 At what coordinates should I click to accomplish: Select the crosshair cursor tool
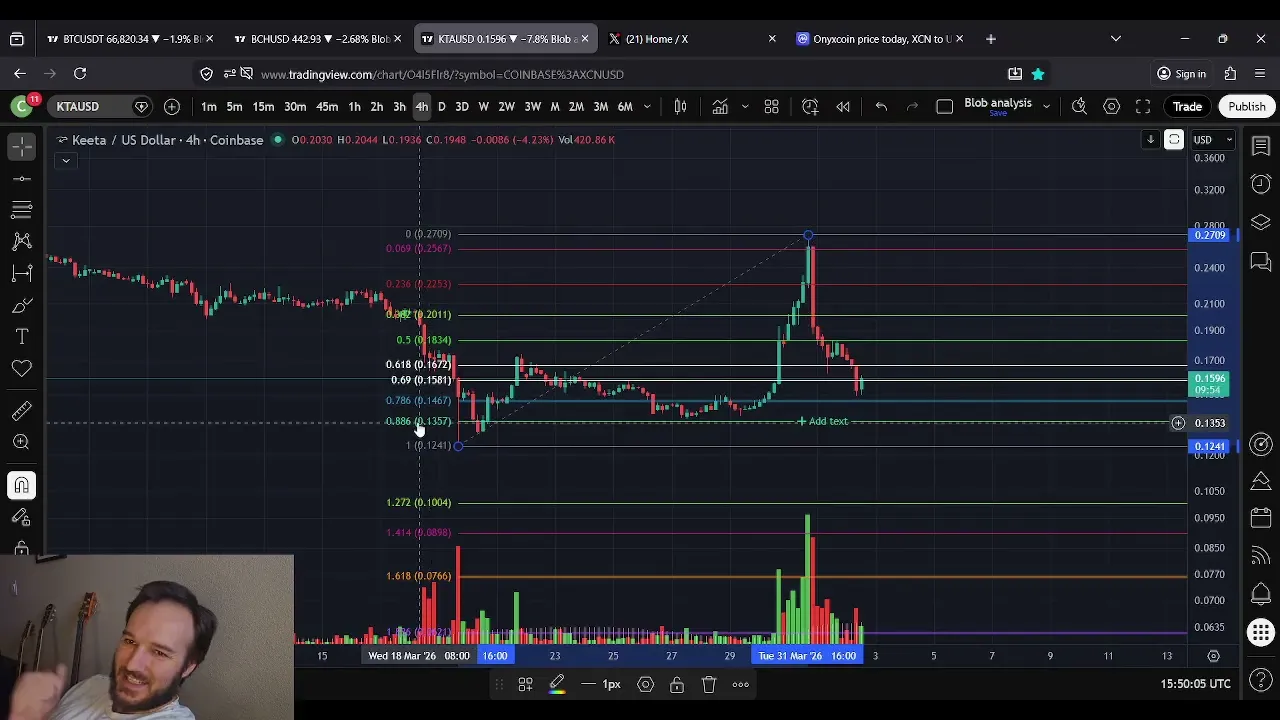pos(21,147)
